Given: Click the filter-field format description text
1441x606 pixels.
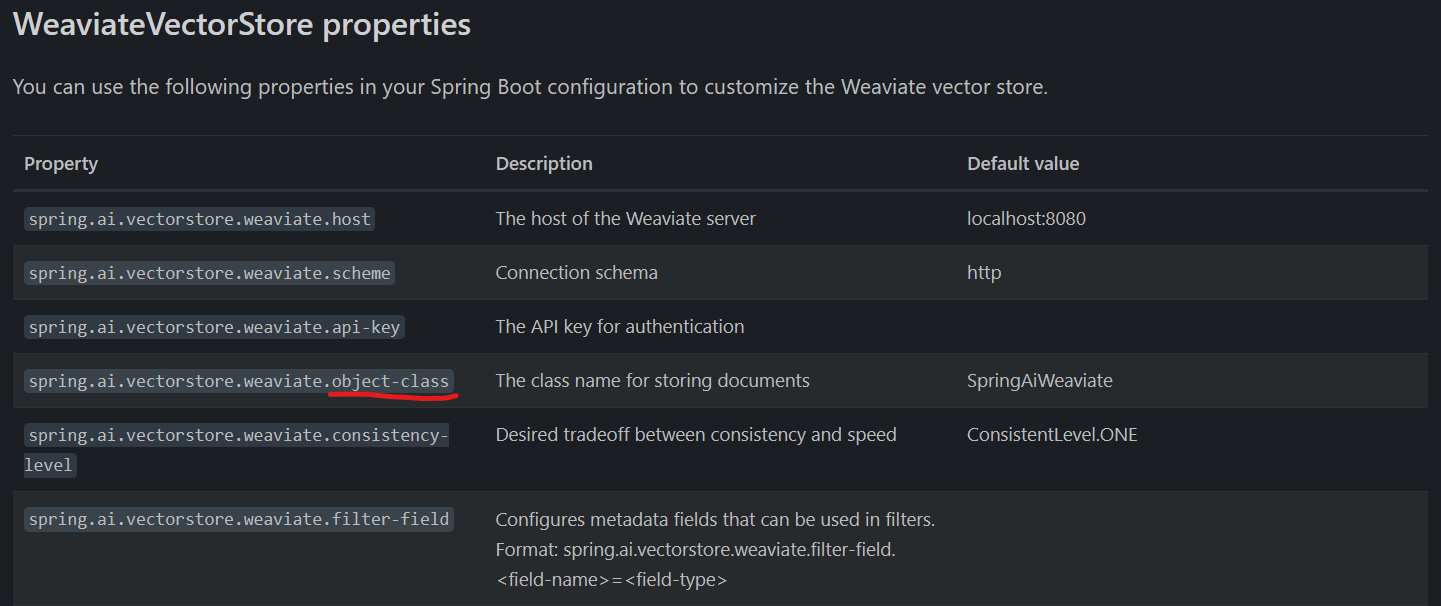Looking at the screenshot, I should (x=716, y=549).
